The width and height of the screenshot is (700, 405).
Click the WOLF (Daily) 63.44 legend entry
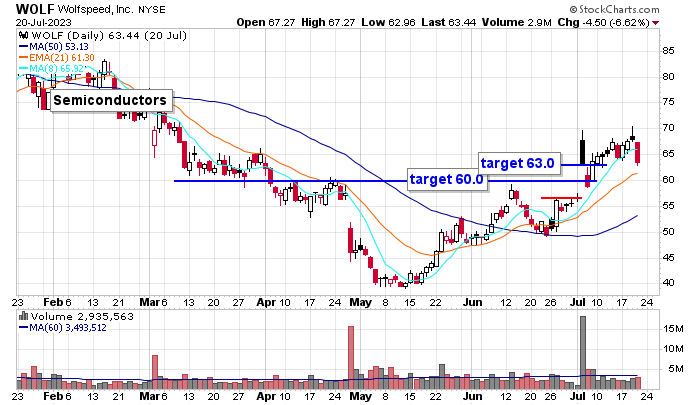pos(109,35)
